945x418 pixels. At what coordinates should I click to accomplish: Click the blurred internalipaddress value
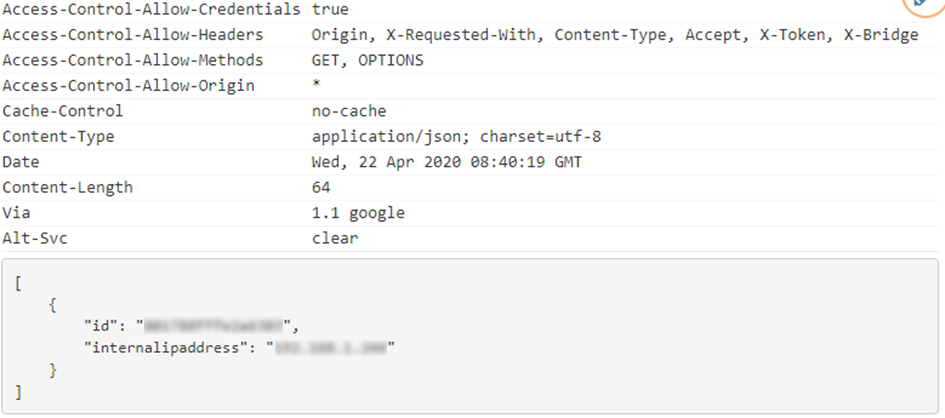[x=331, y=348]
